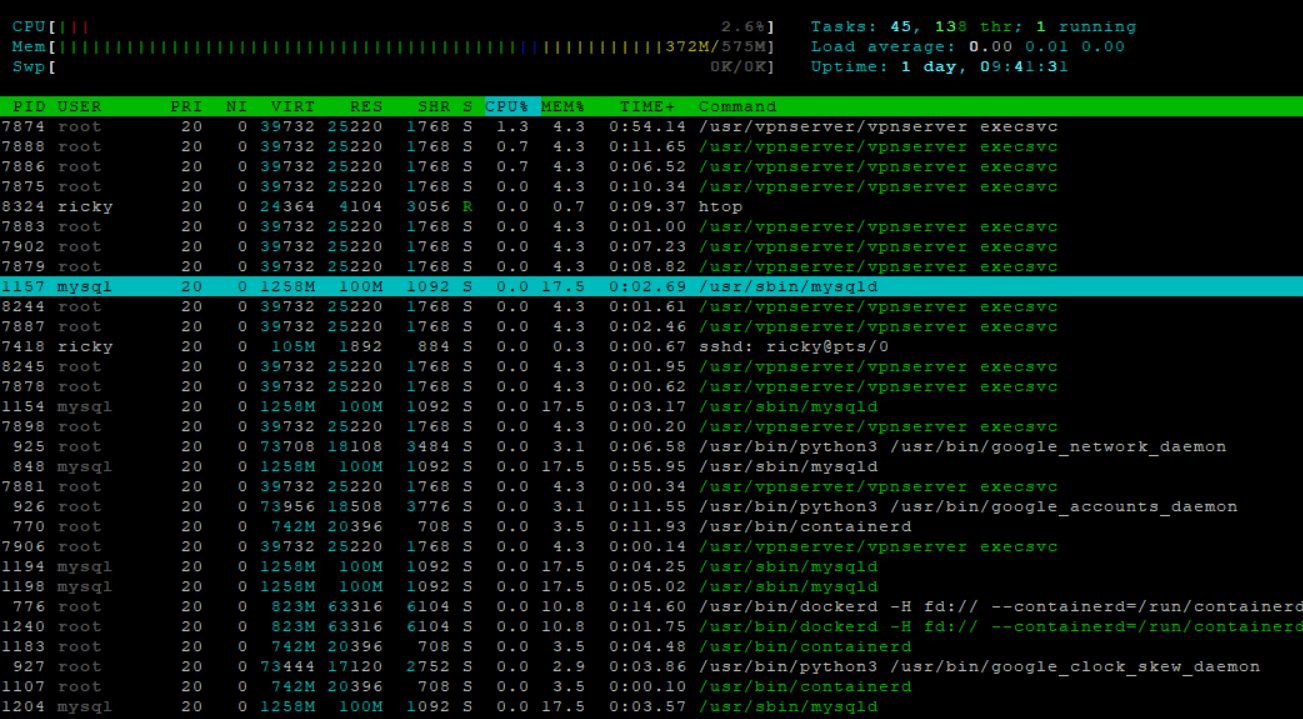This screenshot has width=1303, height=719.
Task: Select the google_network_daemon python3 process
Action: click(x=651, y=446)
